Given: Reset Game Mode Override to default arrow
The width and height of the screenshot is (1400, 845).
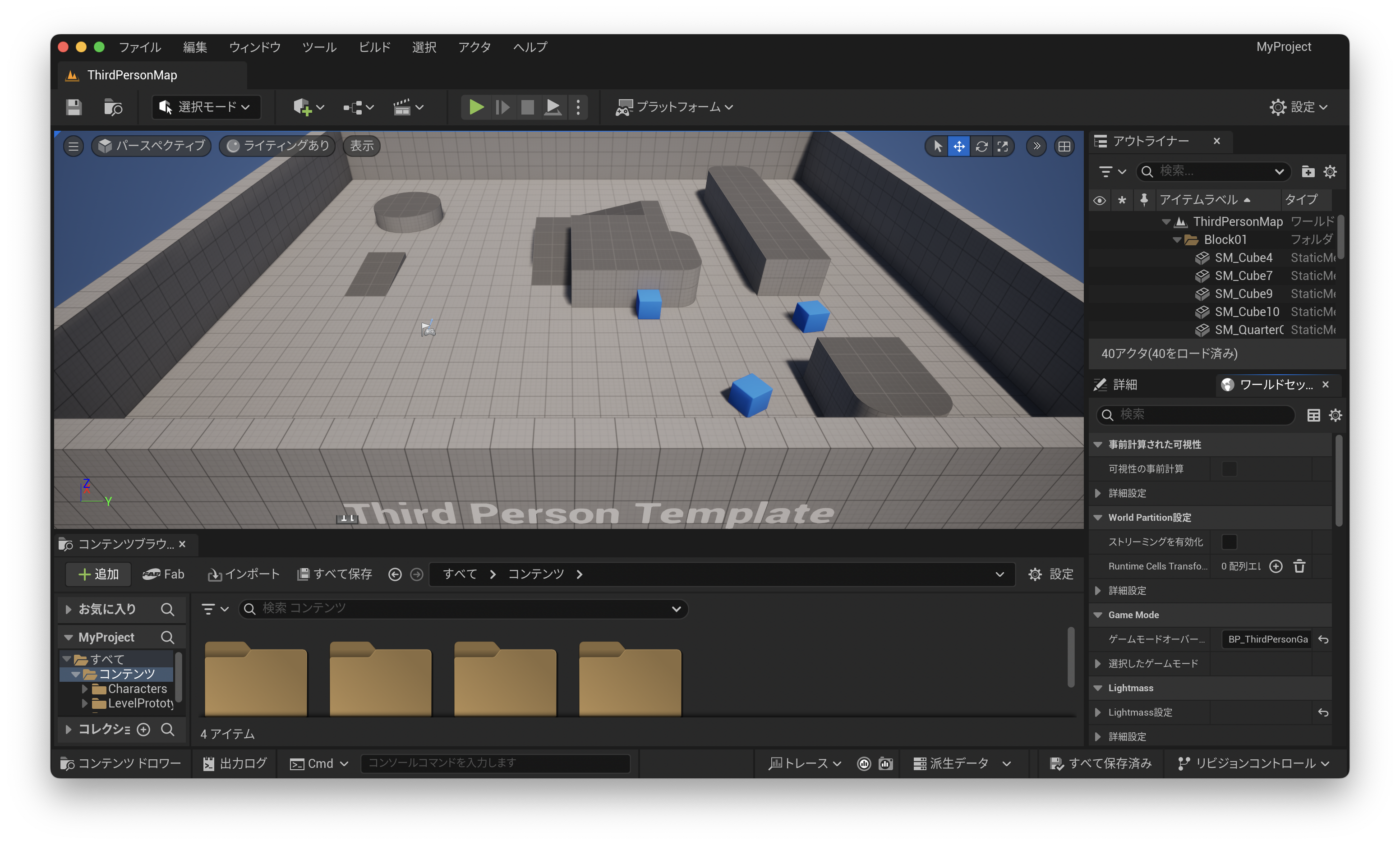Looking at the screenshot, I should tap(1323, 639).
